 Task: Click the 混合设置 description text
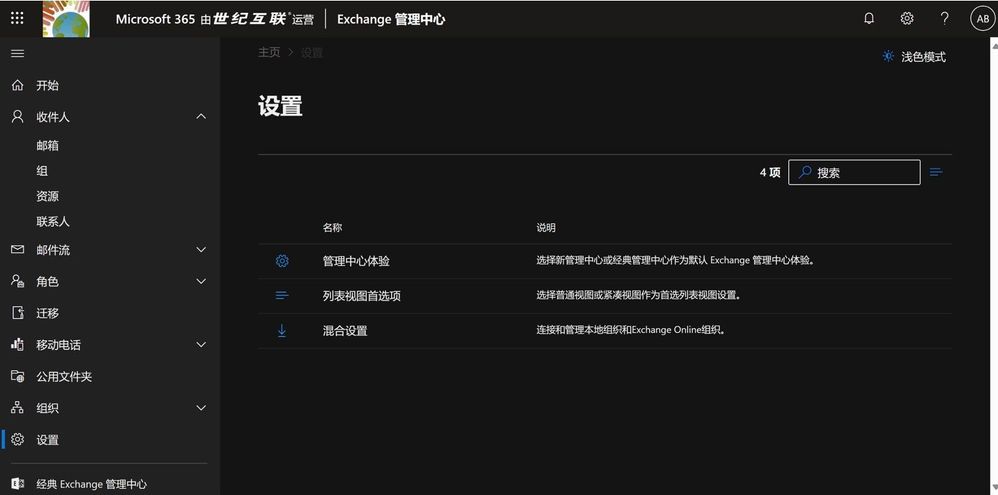click(631, 330)
